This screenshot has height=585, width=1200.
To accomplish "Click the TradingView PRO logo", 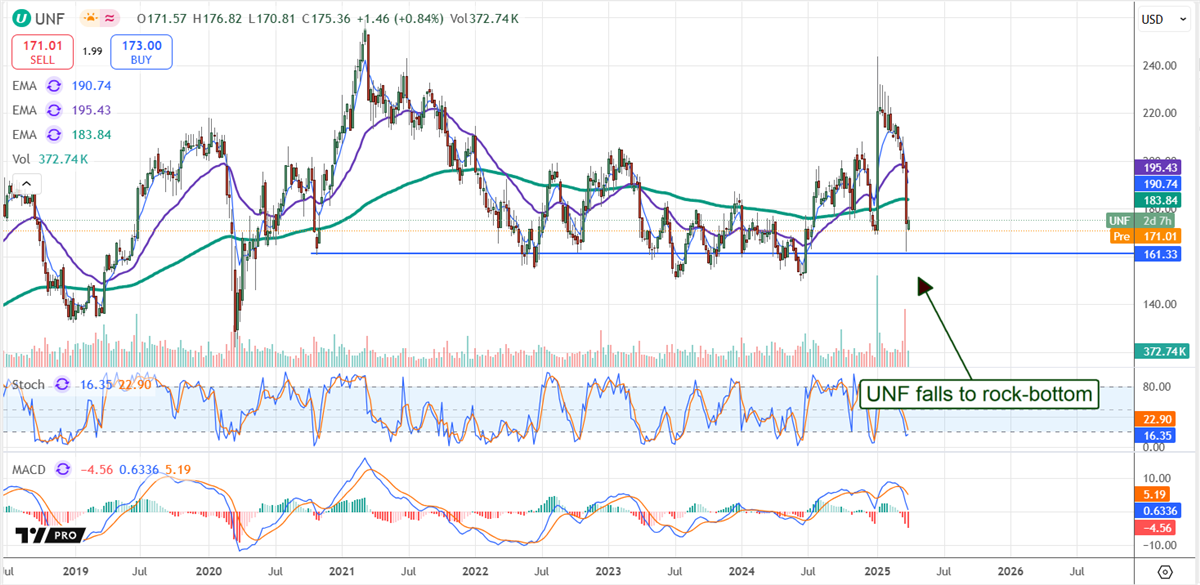I will 50,536.
